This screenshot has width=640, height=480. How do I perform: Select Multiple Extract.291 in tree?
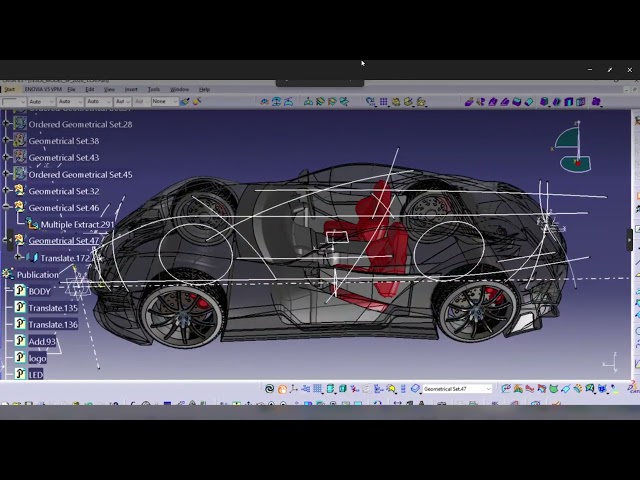78,225
